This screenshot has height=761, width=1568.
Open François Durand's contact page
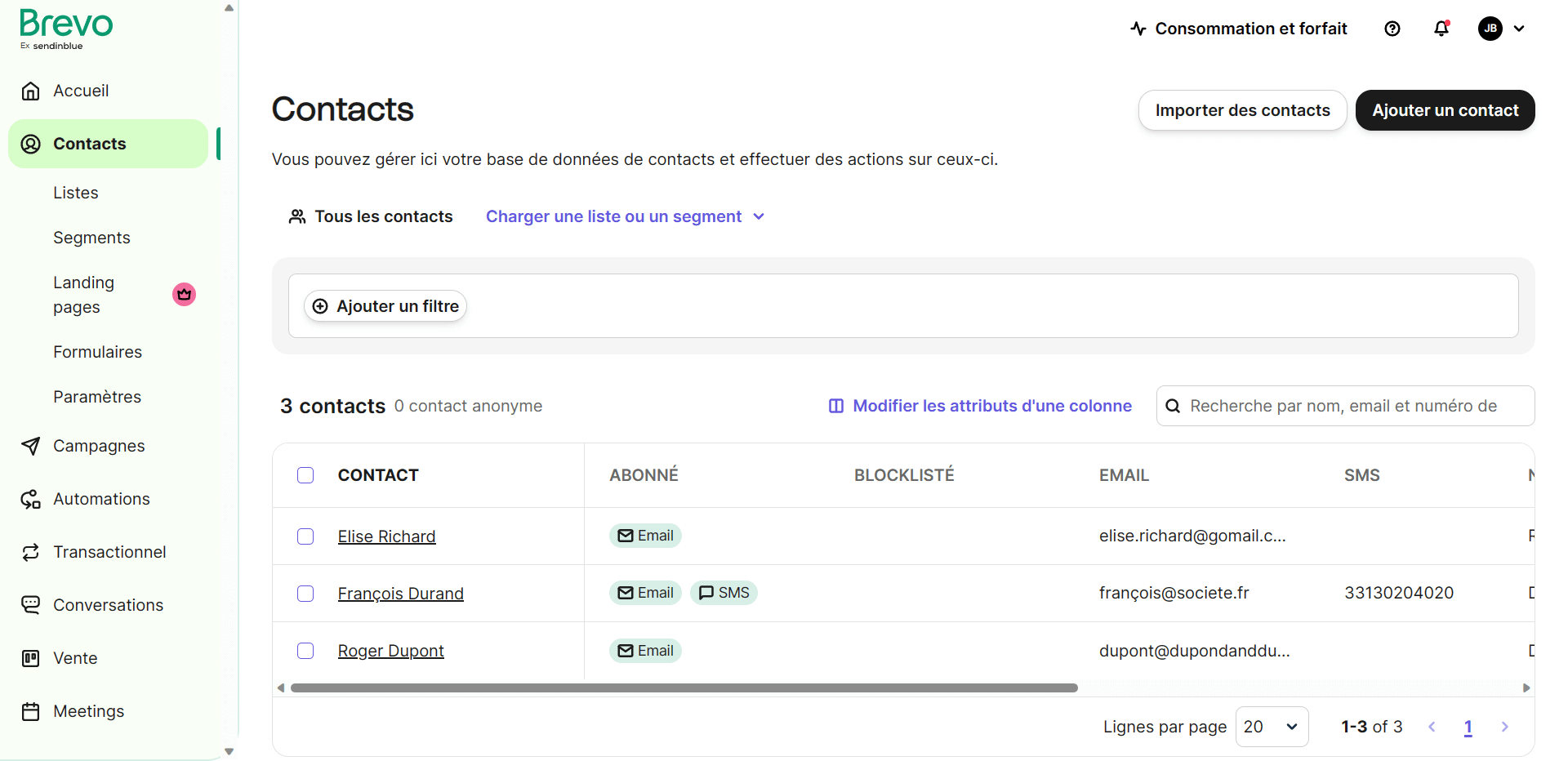pyautogui.click(x=400, y=594)
